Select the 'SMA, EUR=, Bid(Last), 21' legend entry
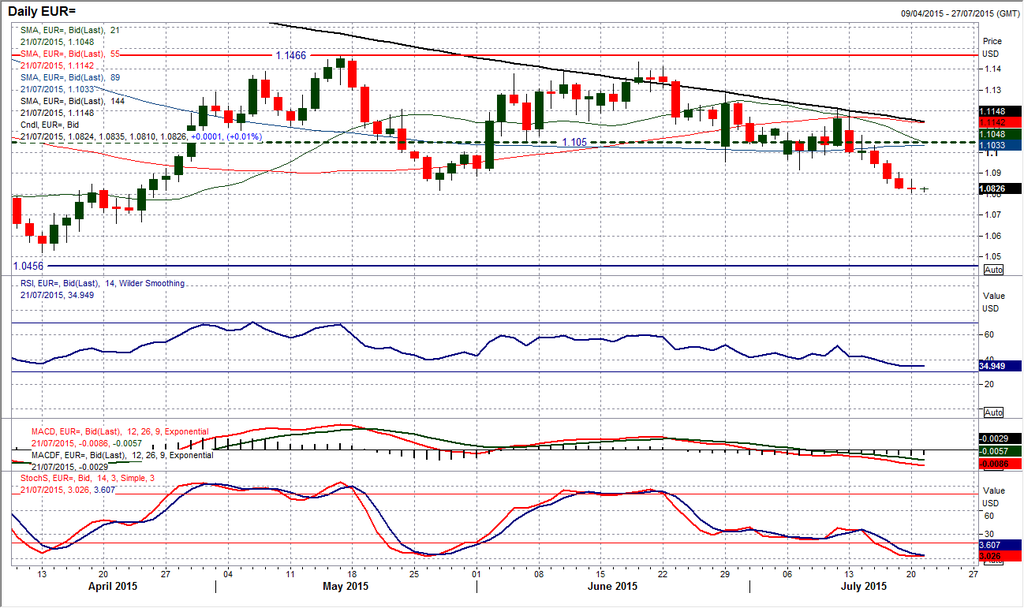The width and height of the screenshot is (1024, 608). (70, 30)
